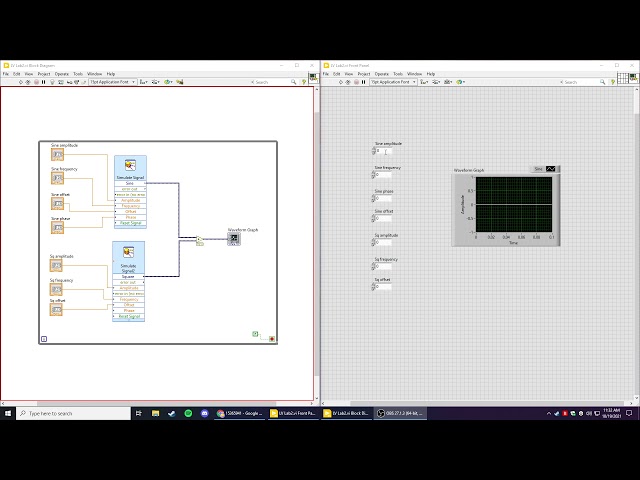This screenshot has width=640, height=480.
Task: Click the Waveform Graph terminal in block diagram
Action: click(x=234, y=238)
